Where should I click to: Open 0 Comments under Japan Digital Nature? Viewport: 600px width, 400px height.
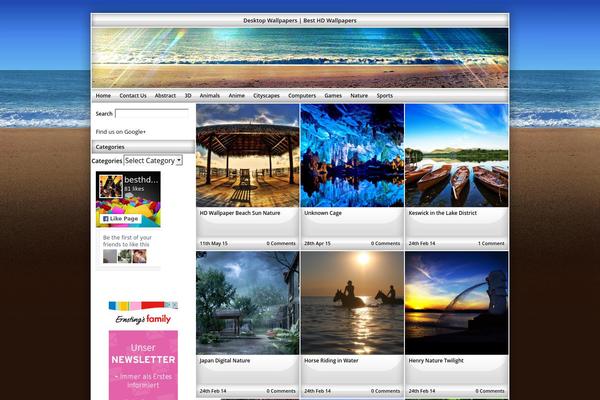pos(281,391)
